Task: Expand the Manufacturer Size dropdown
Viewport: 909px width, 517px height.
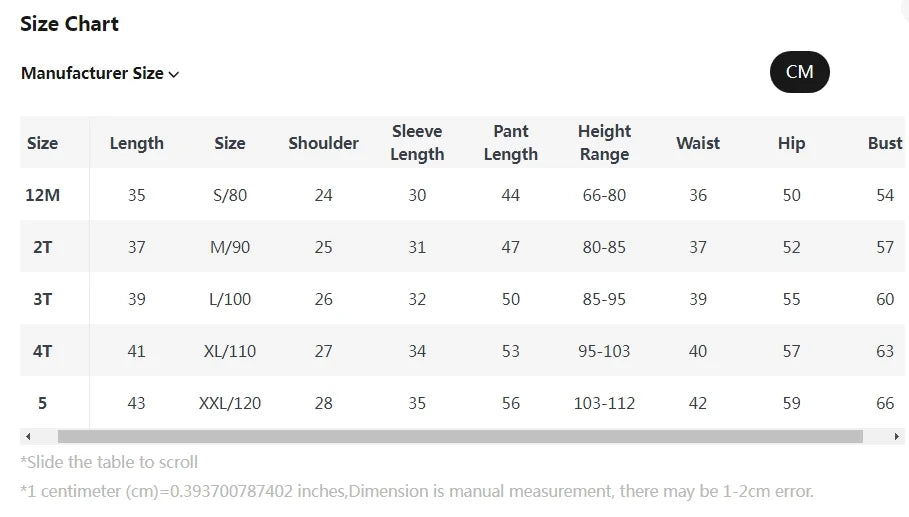Action: coord(100,73)
